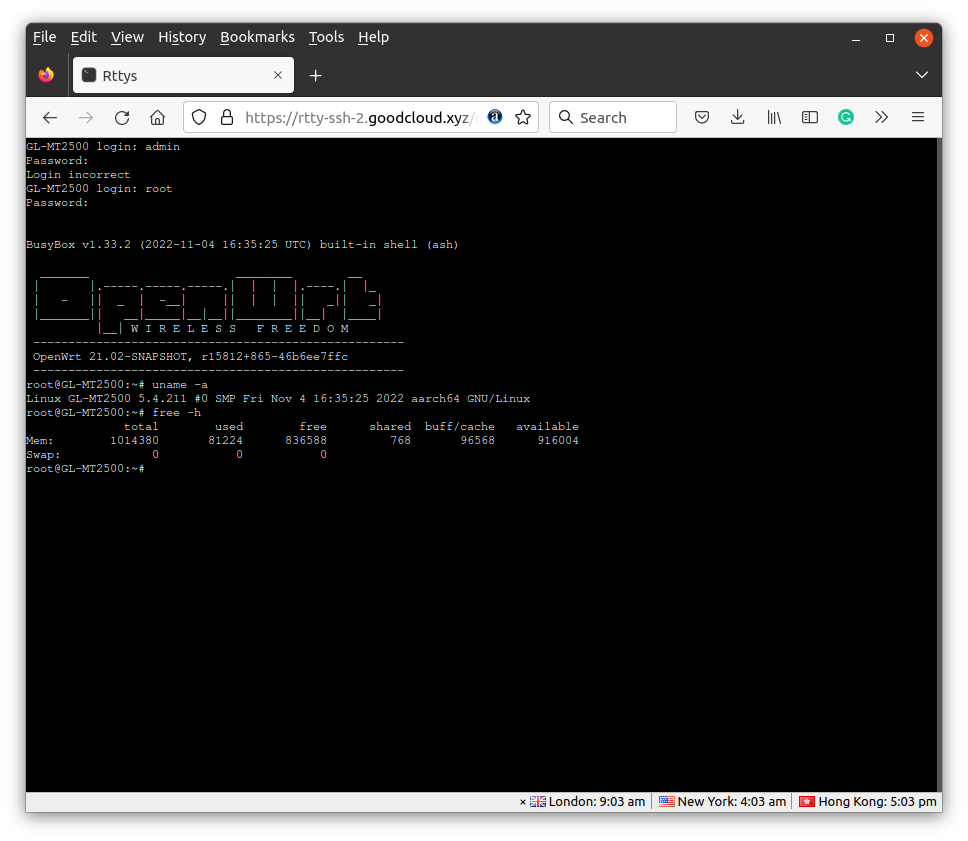
Task: Click the 'uname -a' command line
Action: (117, 385)
